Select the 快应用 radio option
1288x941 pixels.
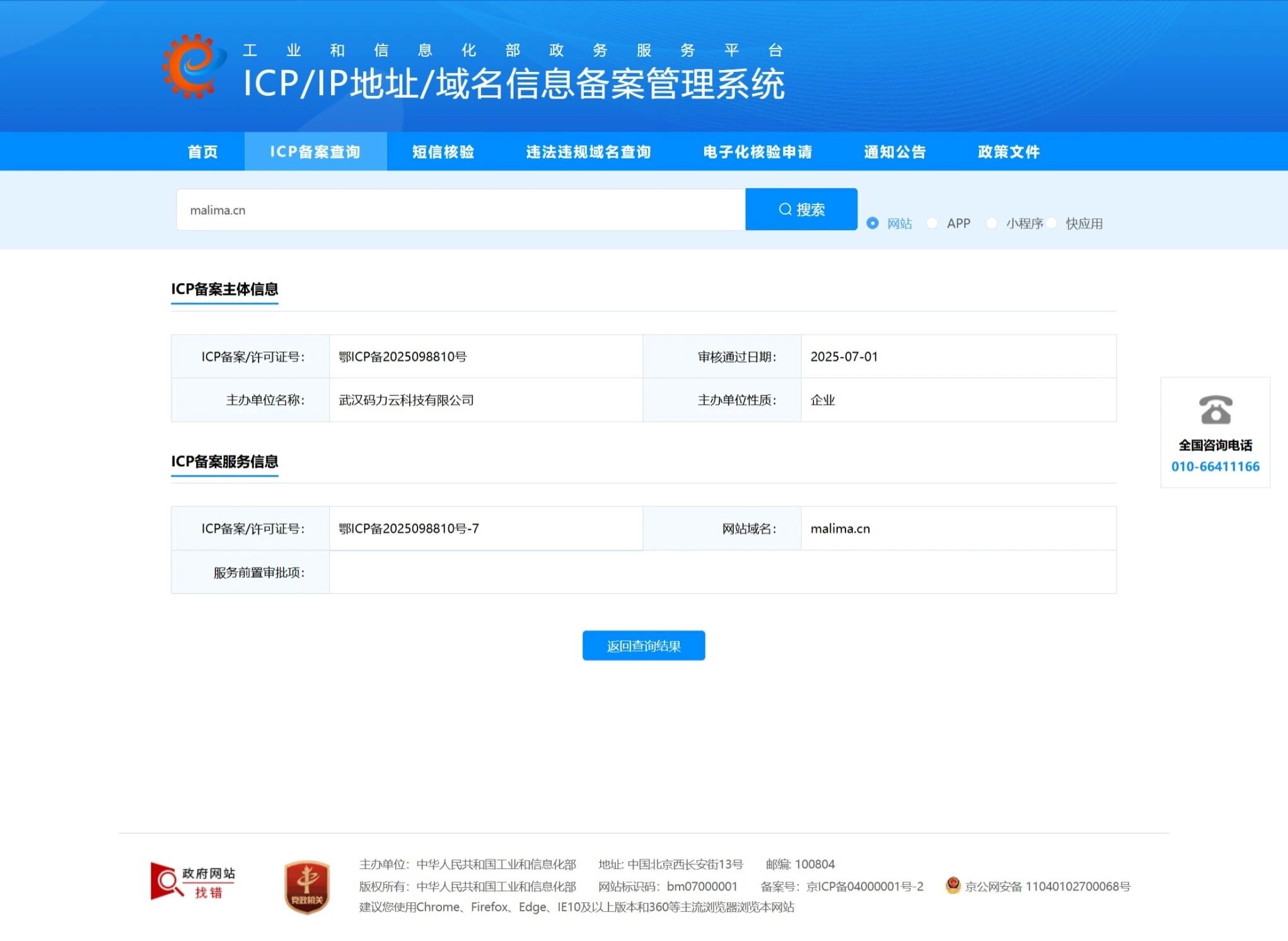click(x=1051, y=223)
